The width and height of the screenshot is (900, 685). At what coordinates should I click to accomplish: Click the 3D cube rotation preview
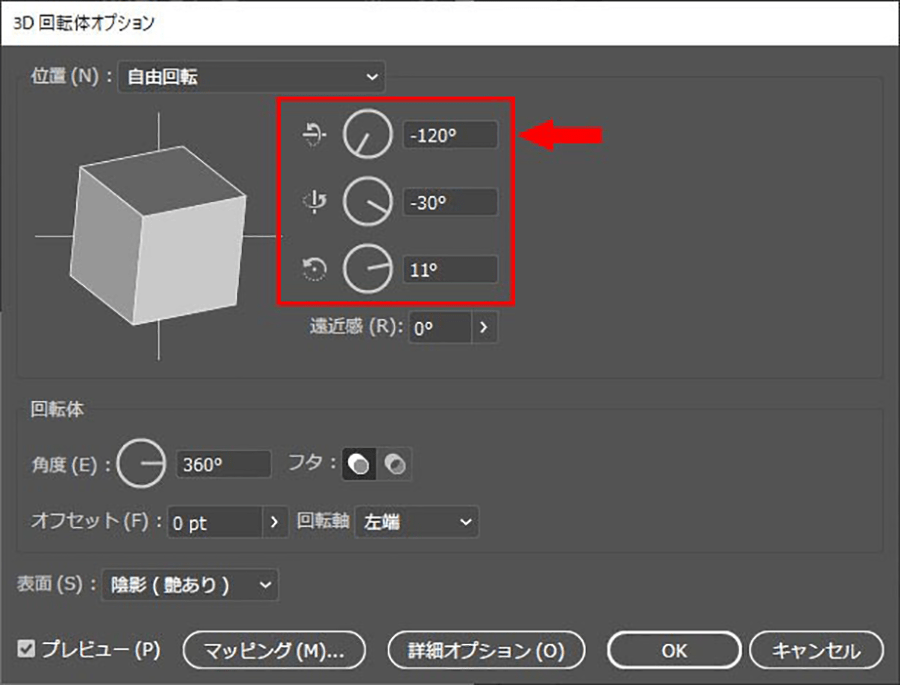click(x=158, y=235)
